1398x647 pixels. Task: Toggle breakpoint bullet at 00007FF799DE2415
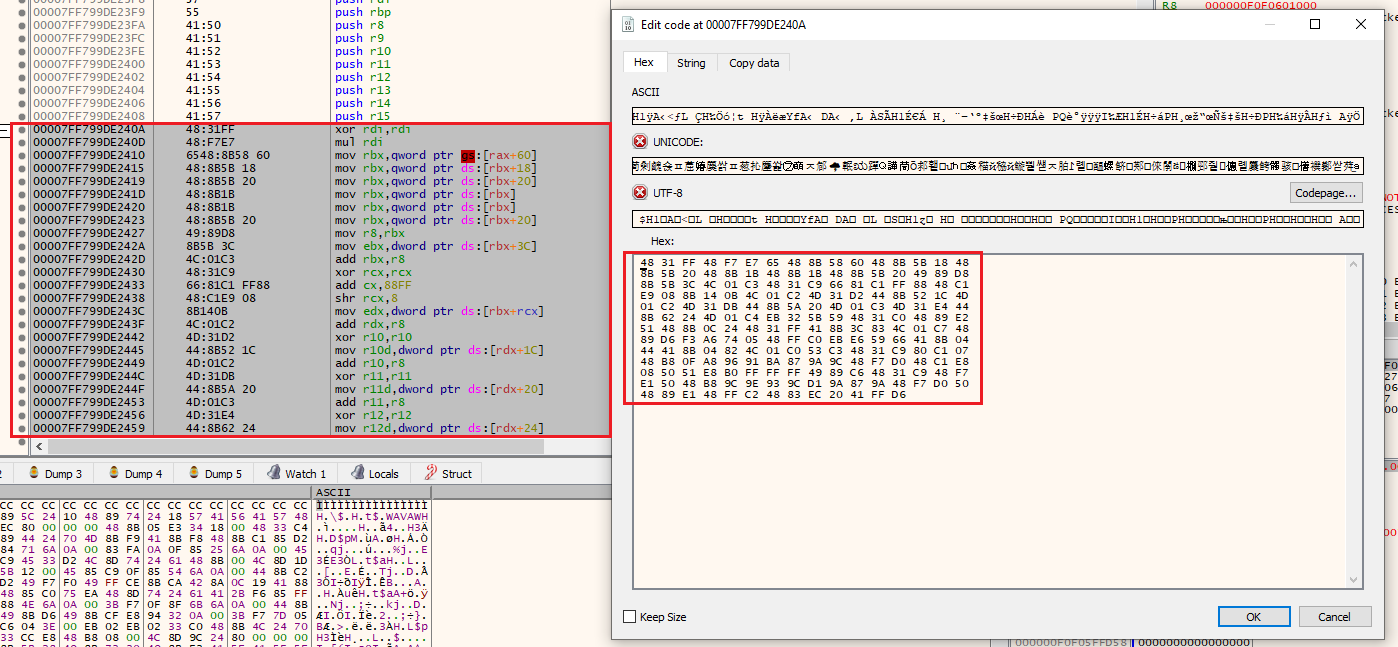pyautogui.click(x=21, y=168)
